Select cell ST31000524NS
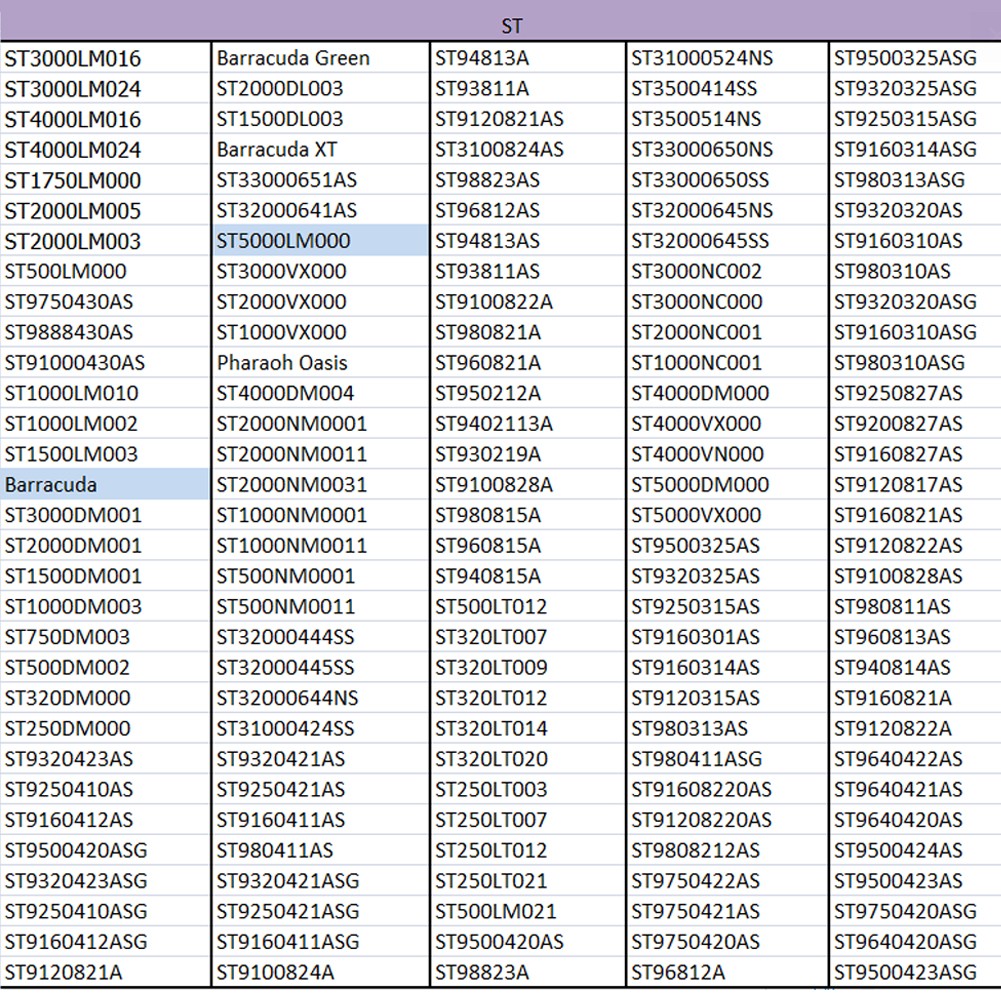This screenshot has width=1001, height=1001. click(727, 58)
